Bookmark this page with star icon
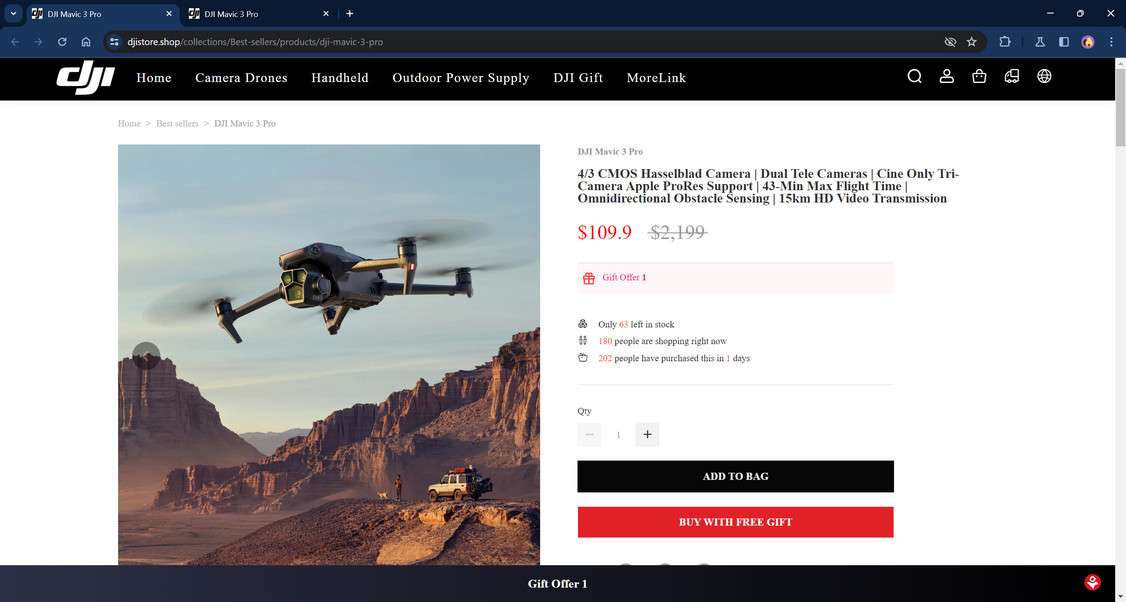Screen dimensions: 1126x602 click(972, 42)
